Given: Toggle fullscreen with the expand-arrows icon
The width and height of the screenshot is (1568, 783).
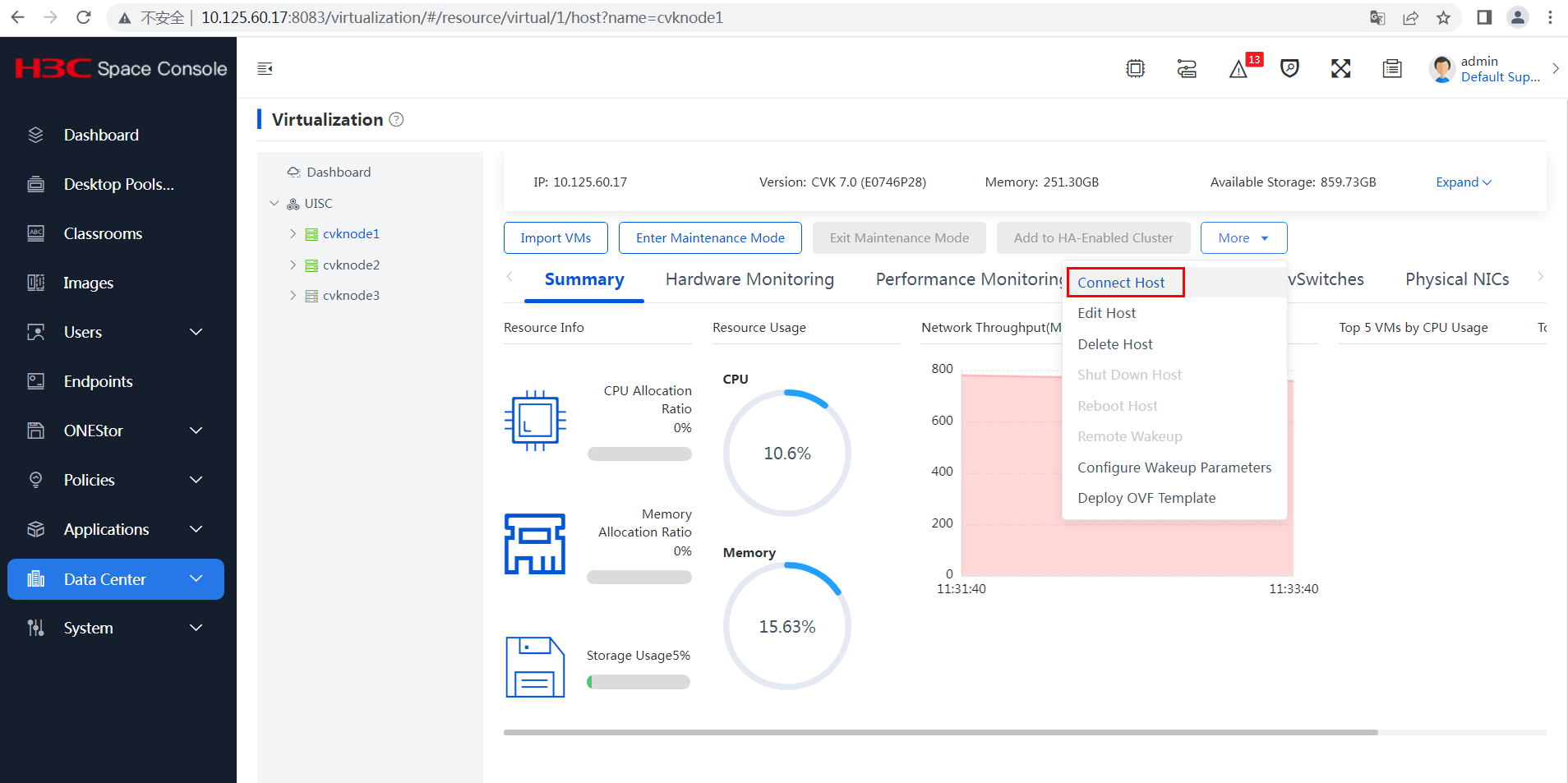Looking at the screenshot, I should pos(1340,69).
